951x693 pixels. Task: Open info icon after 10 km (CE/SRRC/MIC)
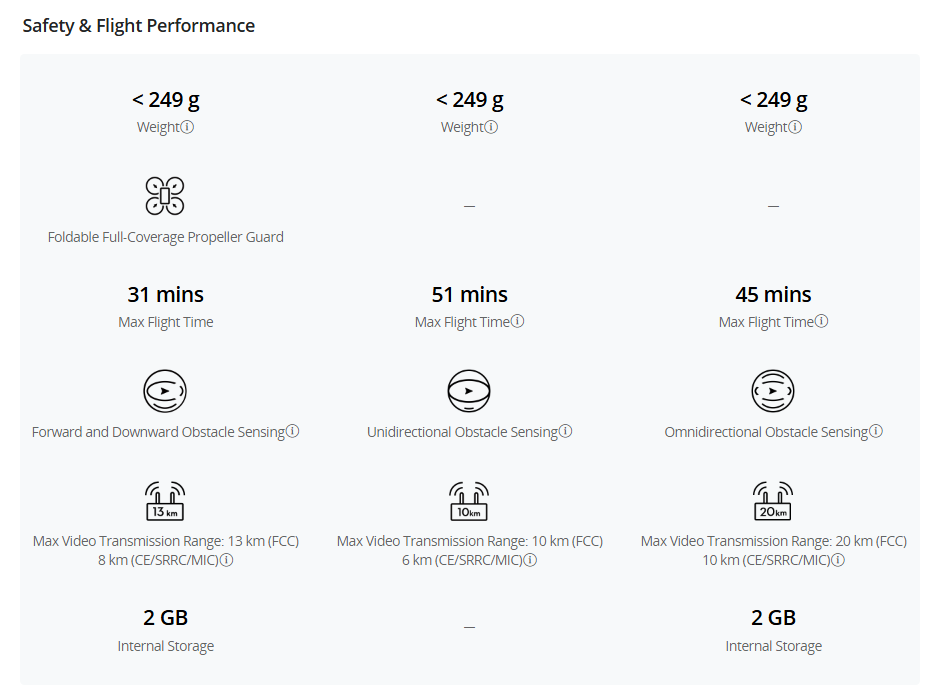coord(838,560)
